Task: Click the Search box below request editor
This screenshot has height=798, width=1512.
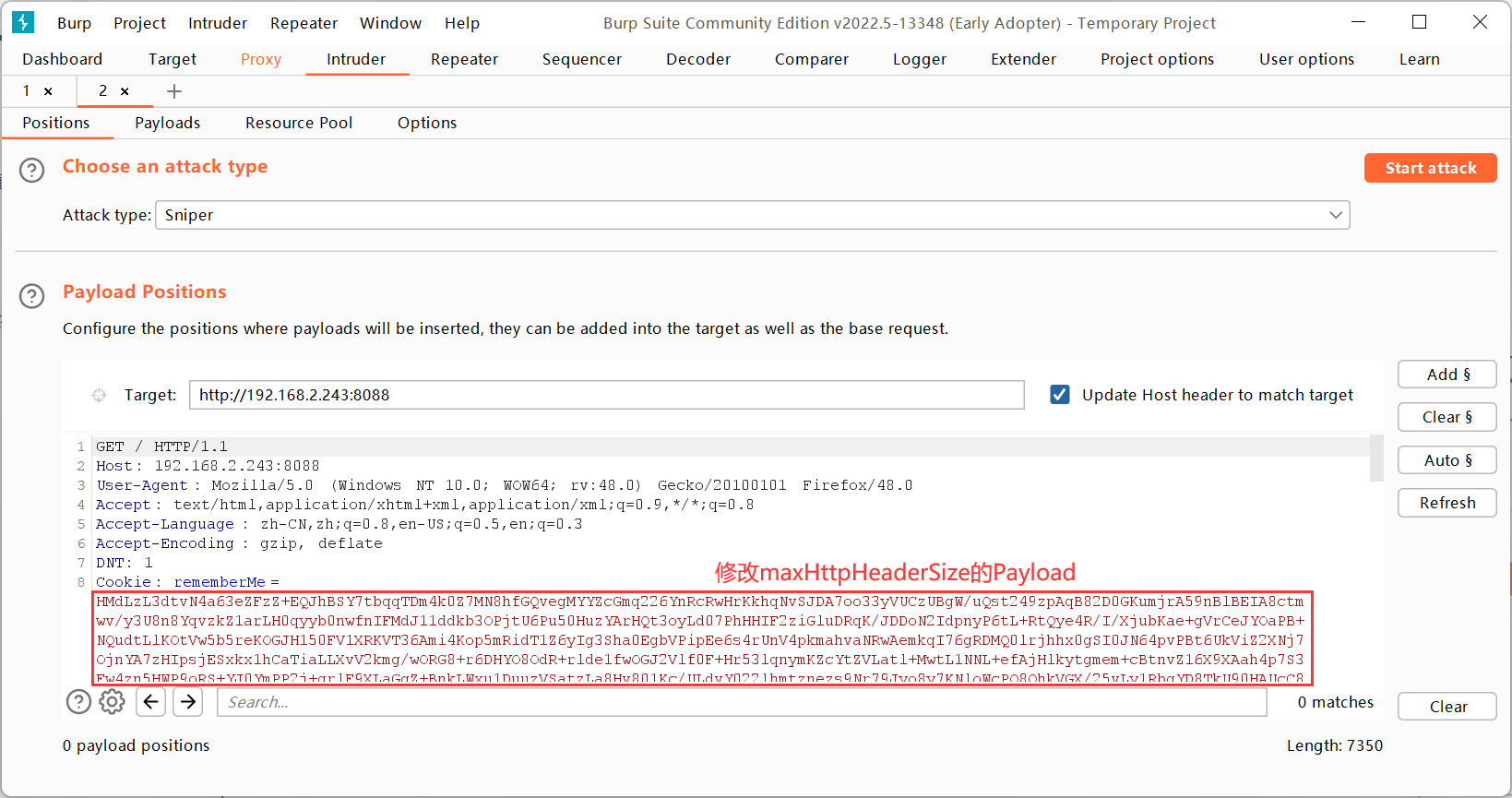Action: coord(742,702)
